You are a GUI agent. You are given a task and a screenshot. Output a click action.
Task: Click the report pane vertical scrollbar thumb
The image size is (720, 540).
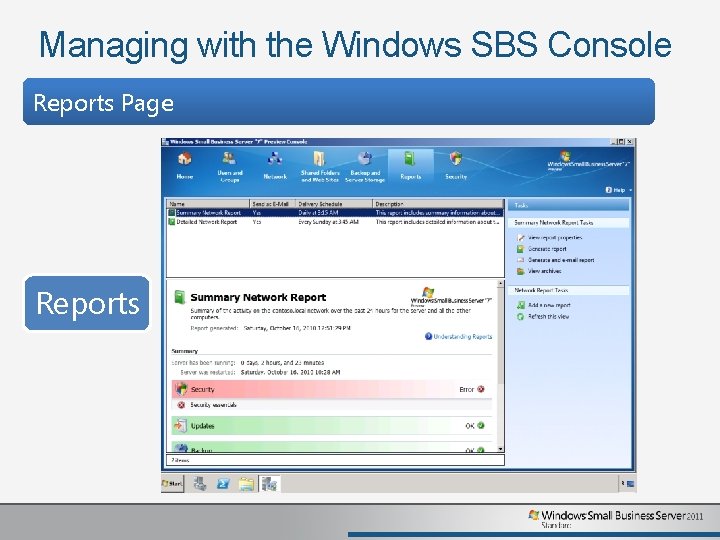coord(500,337)
